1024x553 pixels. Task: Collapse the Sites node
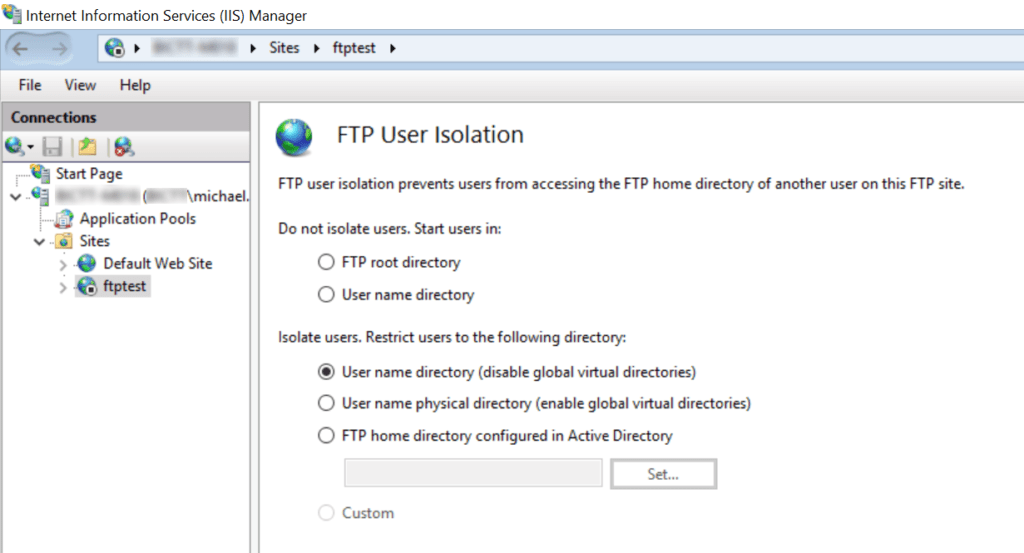click(x=39, y=242)
